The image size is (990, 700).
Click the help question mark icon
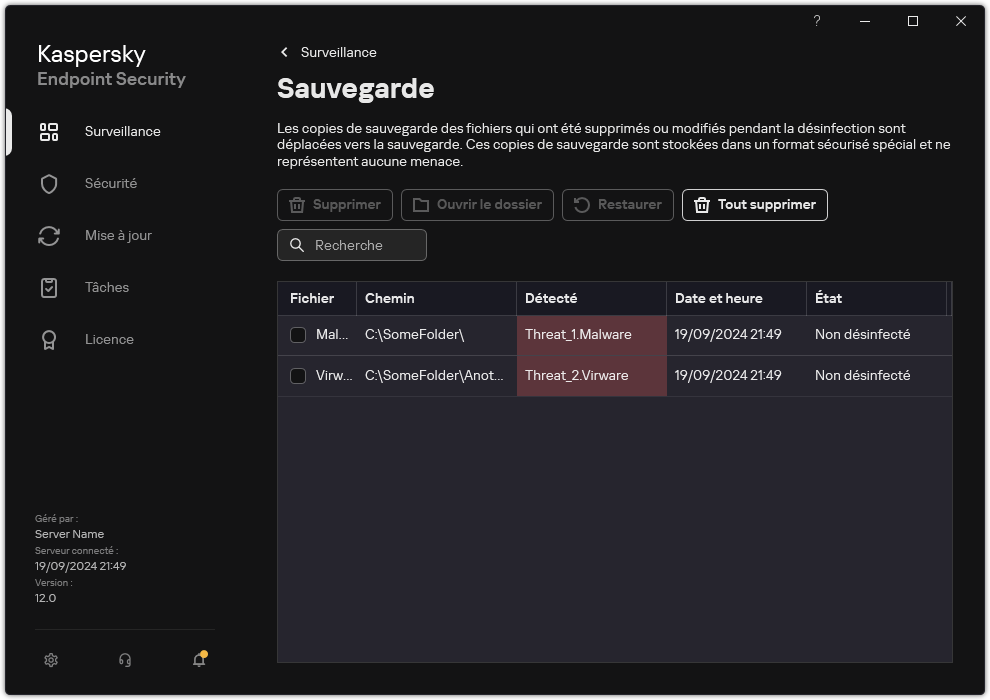817,21
